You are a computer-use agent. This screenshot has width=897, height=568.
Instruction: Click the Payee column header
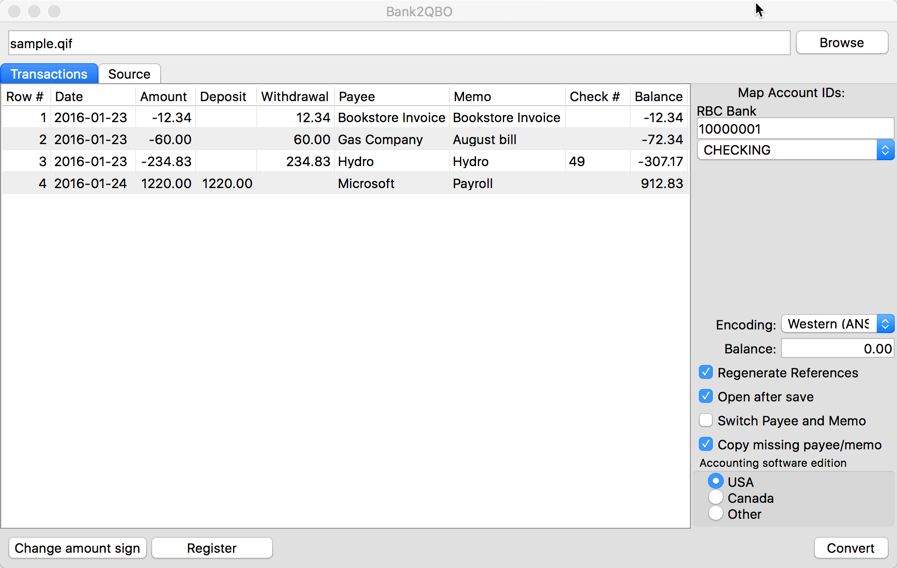(392, 96)
